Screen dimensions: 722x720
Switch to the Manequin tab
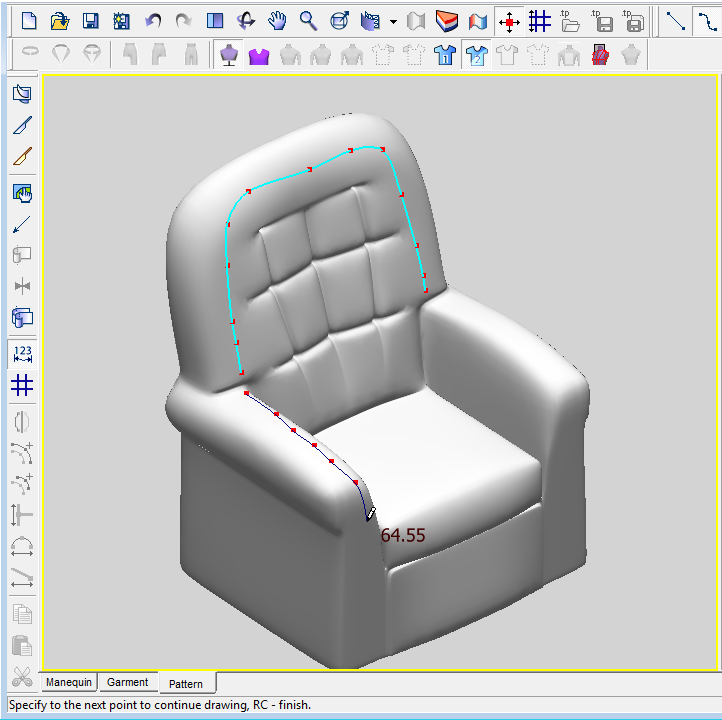pyautogui.click(x=69, y=682)
